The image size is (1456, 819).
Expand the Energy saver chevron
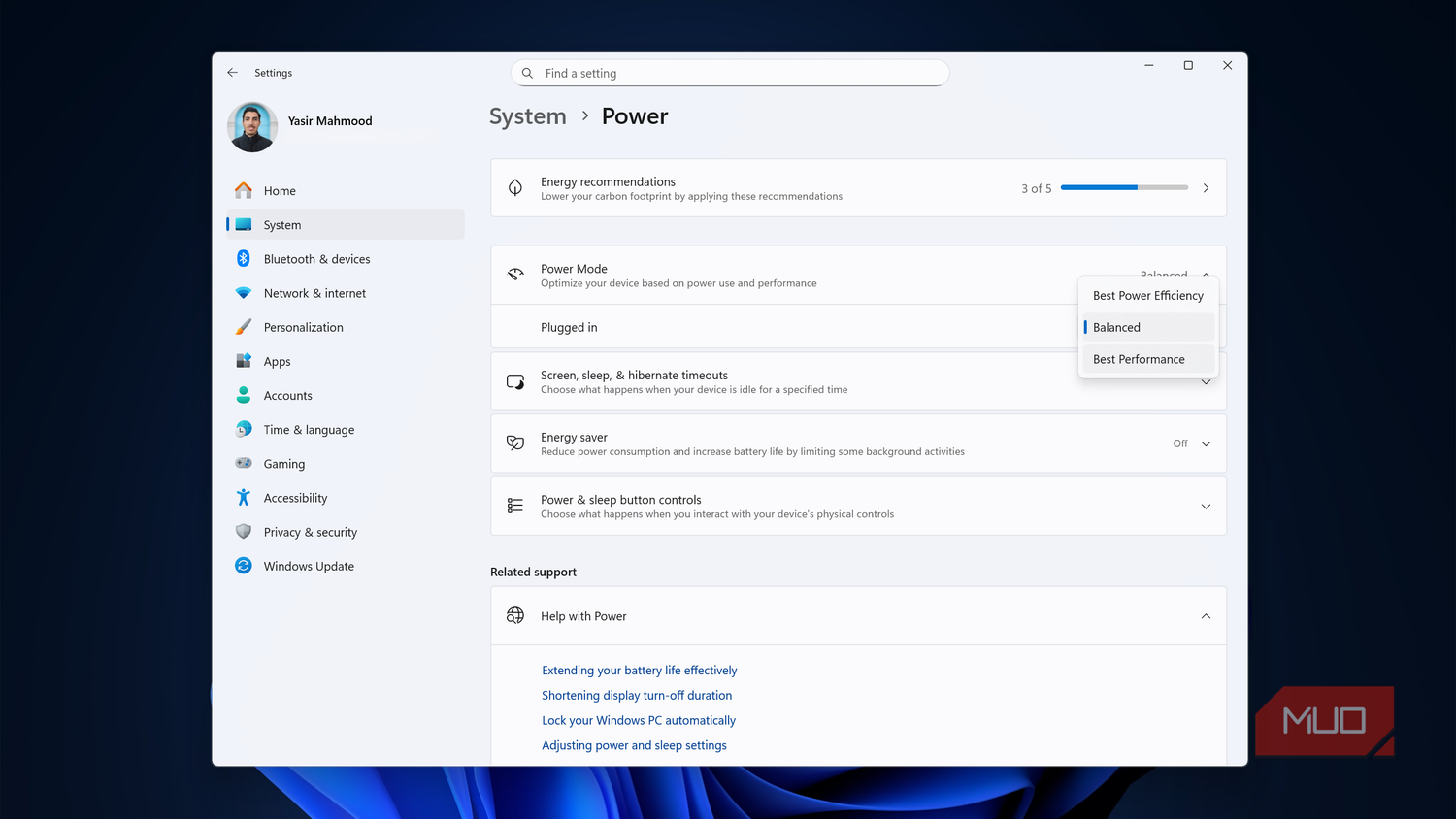(1206, 443)
